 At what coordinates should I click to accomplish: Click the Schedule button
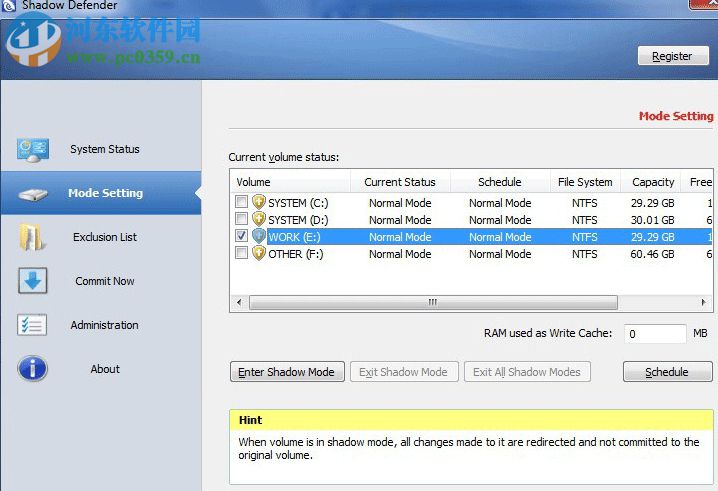668,372
